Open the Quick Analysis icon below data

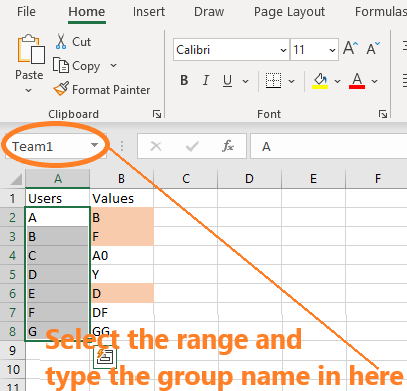point(105,357)
